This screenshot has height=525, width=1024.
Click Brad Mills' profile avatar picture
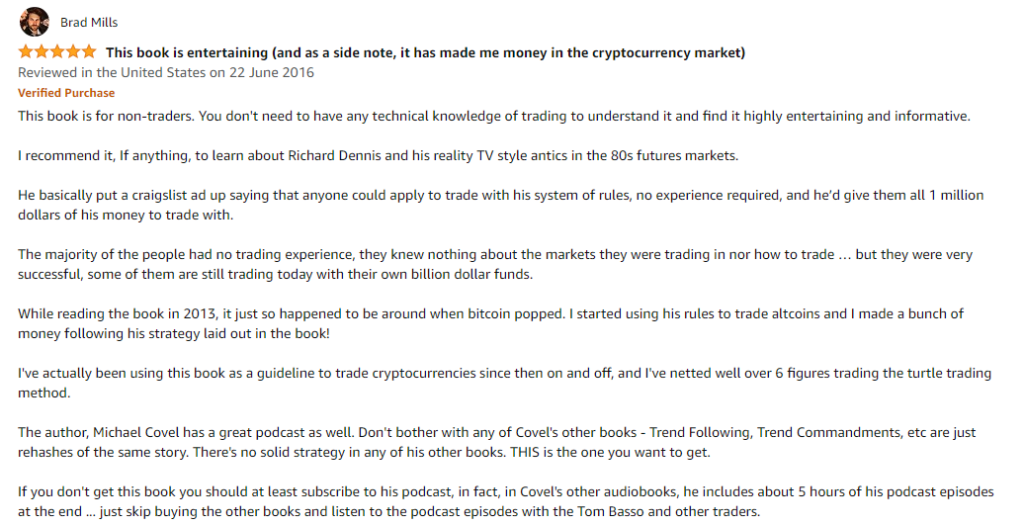pos(34,22)
